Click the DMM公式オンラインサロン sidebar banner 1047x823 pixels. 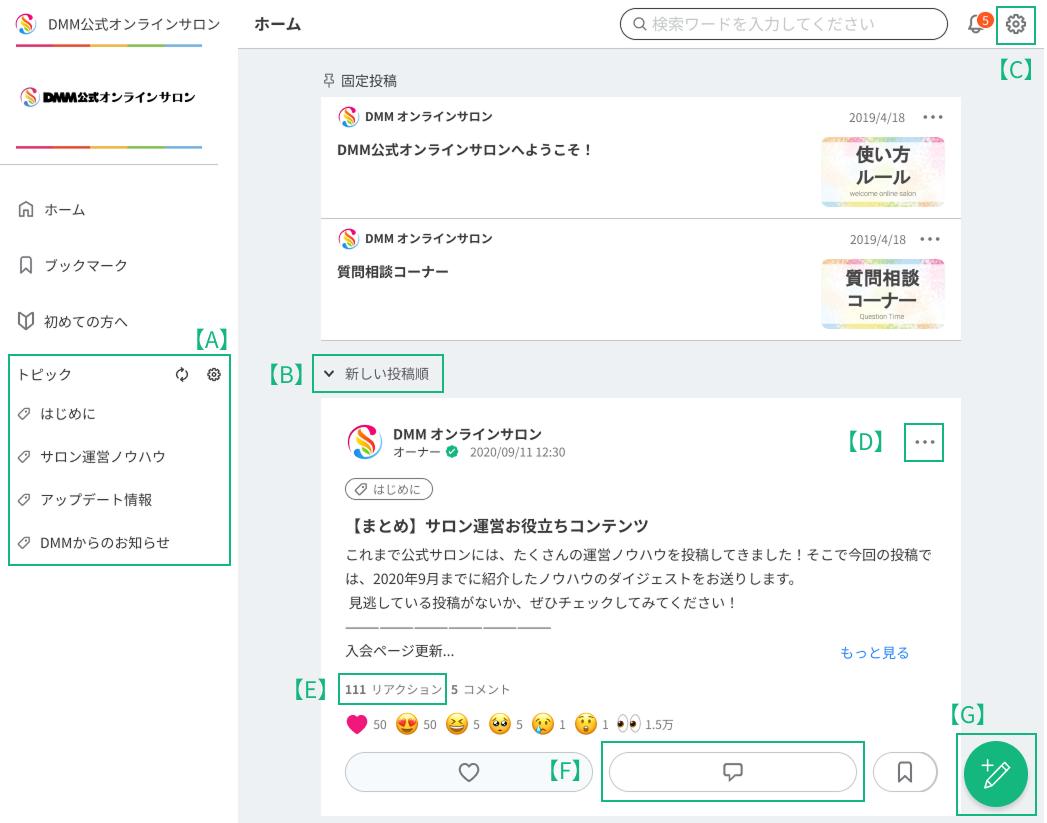[x=108, y=97]
